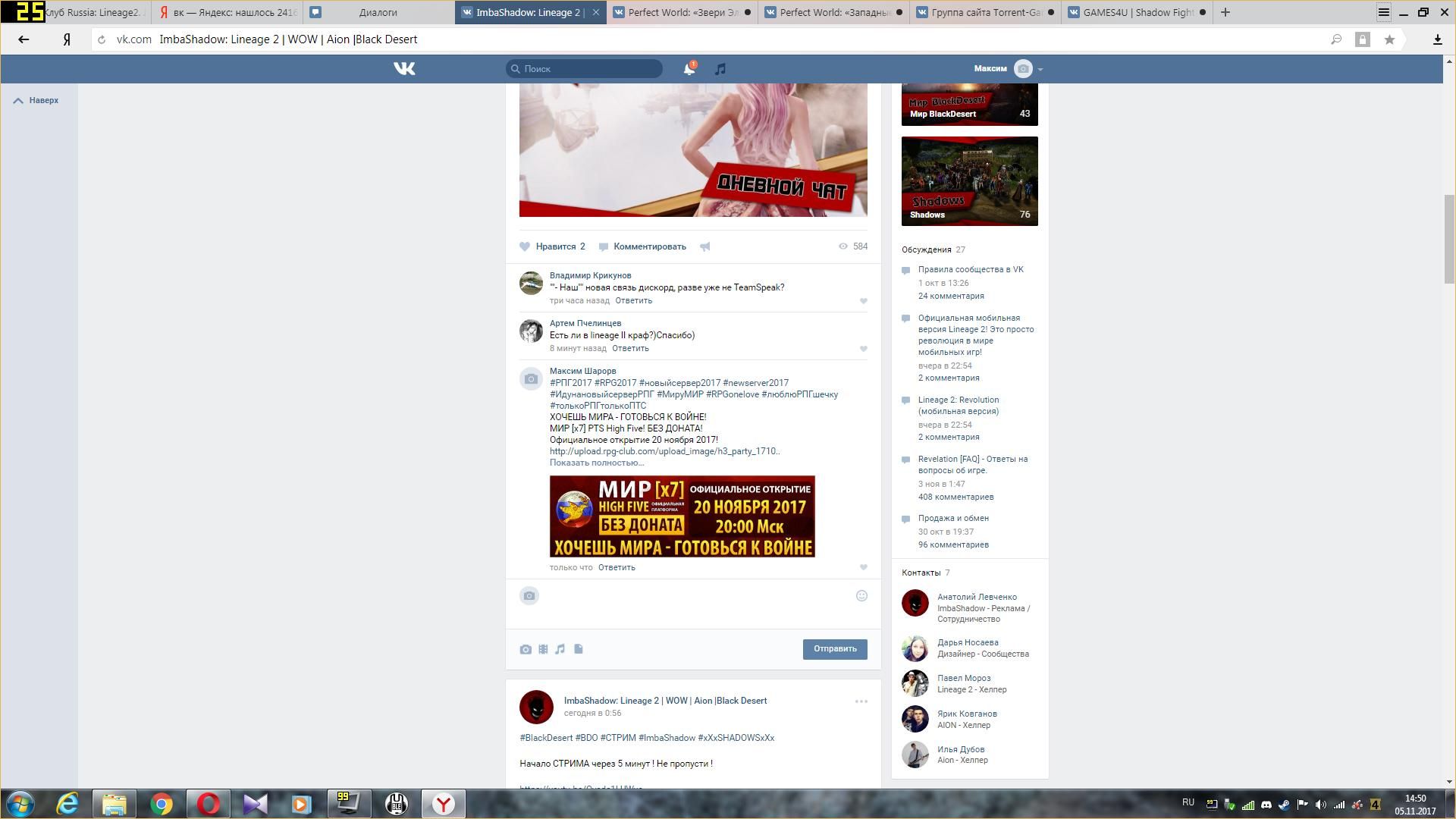Like Владимир Крикунов's comment with heart icon
The image size is (1456, 819).
pos(863,301)
